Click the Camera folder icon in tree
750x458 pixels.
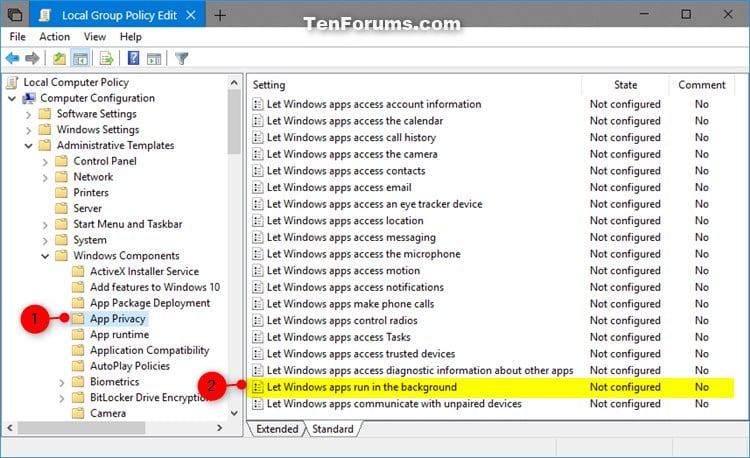tap(77, 413)
